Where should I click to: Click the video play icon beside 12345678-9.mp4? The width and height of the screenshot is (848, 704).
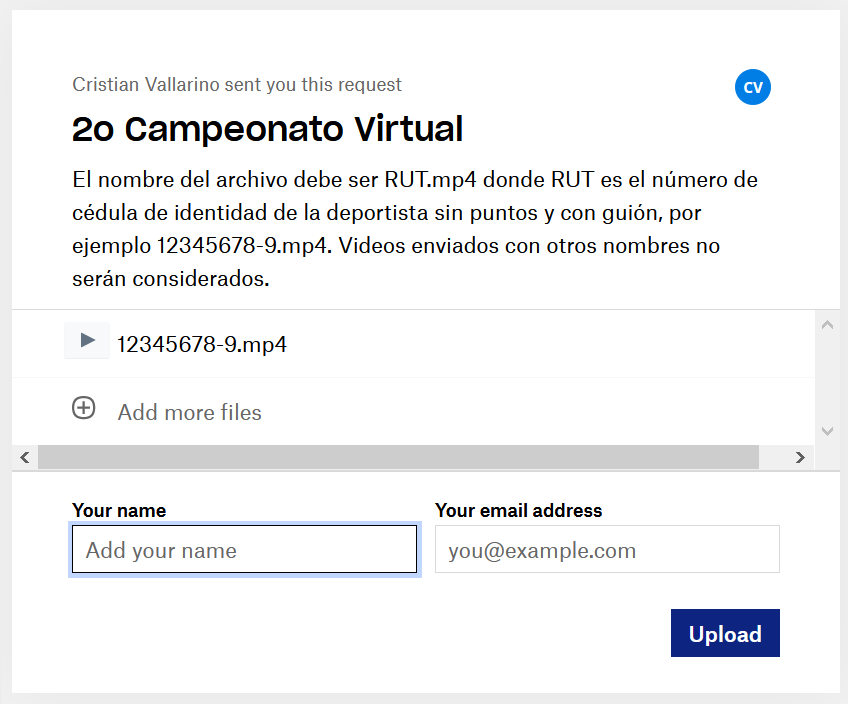(x=87, y=341)
